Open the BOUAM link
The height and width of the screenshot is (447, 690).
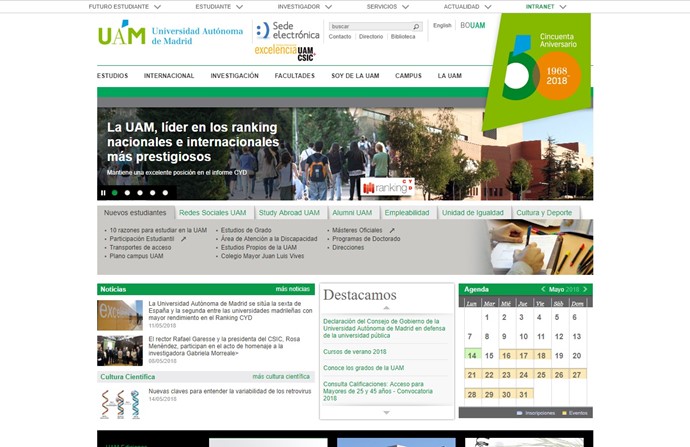[x=473, y=26]
